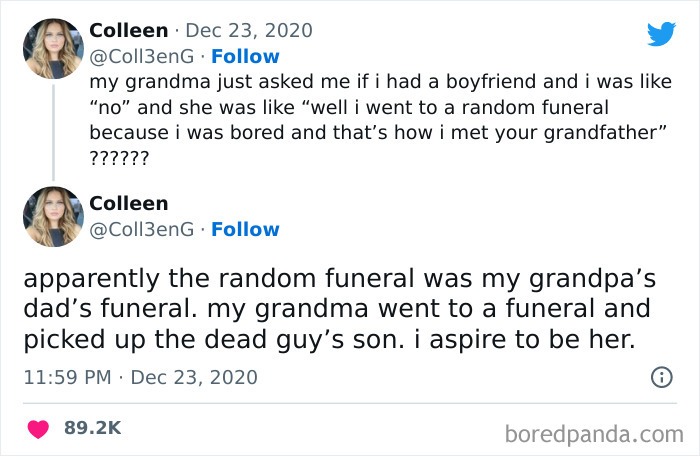Click the Colleen name on the reply tweet
Screen dimensions: 700x456
pos(128,204)
